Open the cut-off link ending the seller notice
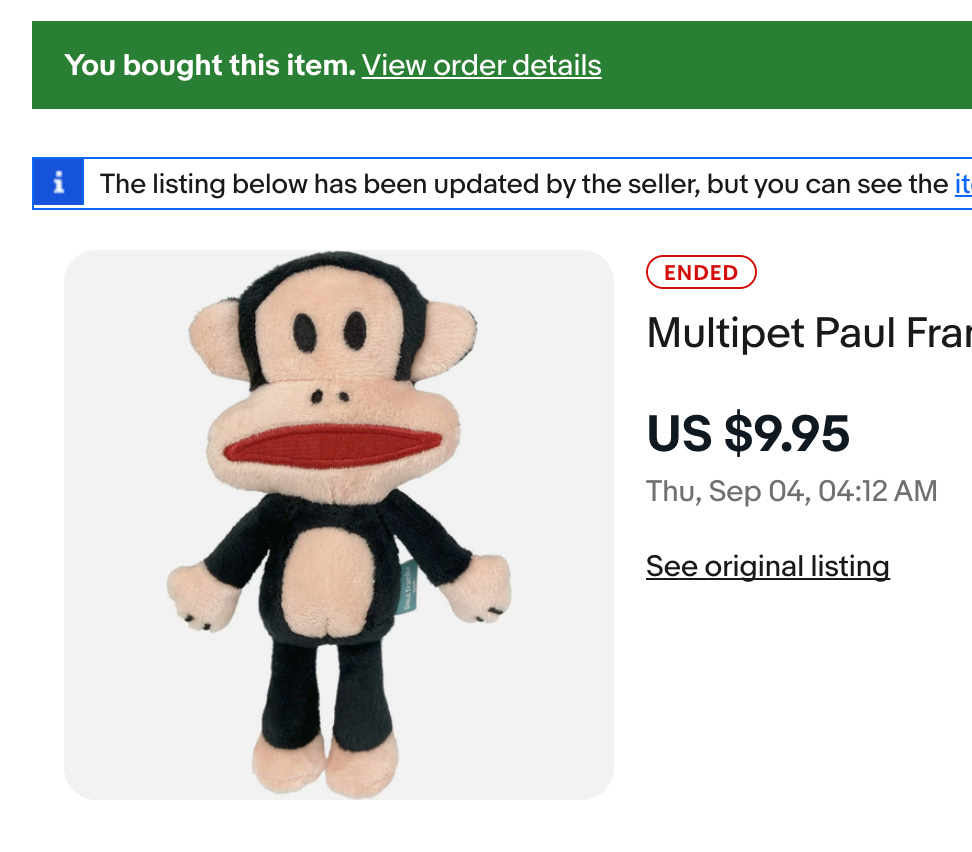 tap(963, 184)
